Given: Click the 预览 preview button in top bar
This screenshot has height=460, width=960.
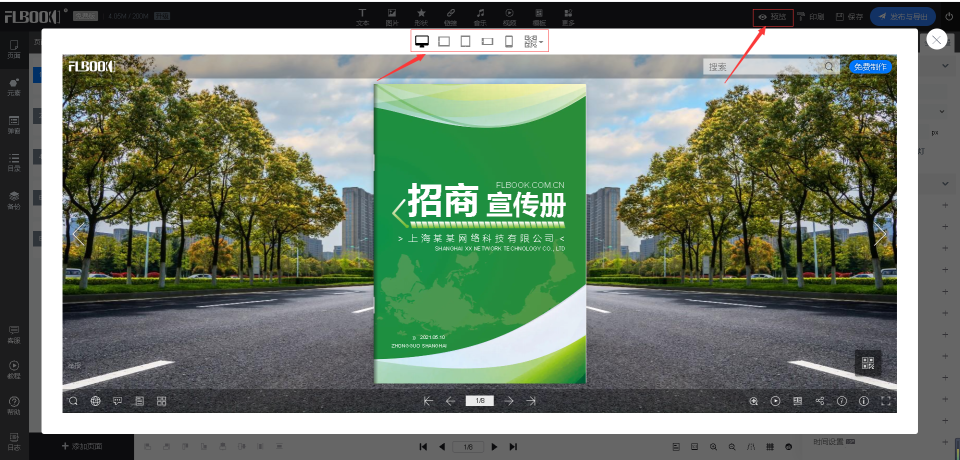Looking at the screenshot, I should click(773, 17).
